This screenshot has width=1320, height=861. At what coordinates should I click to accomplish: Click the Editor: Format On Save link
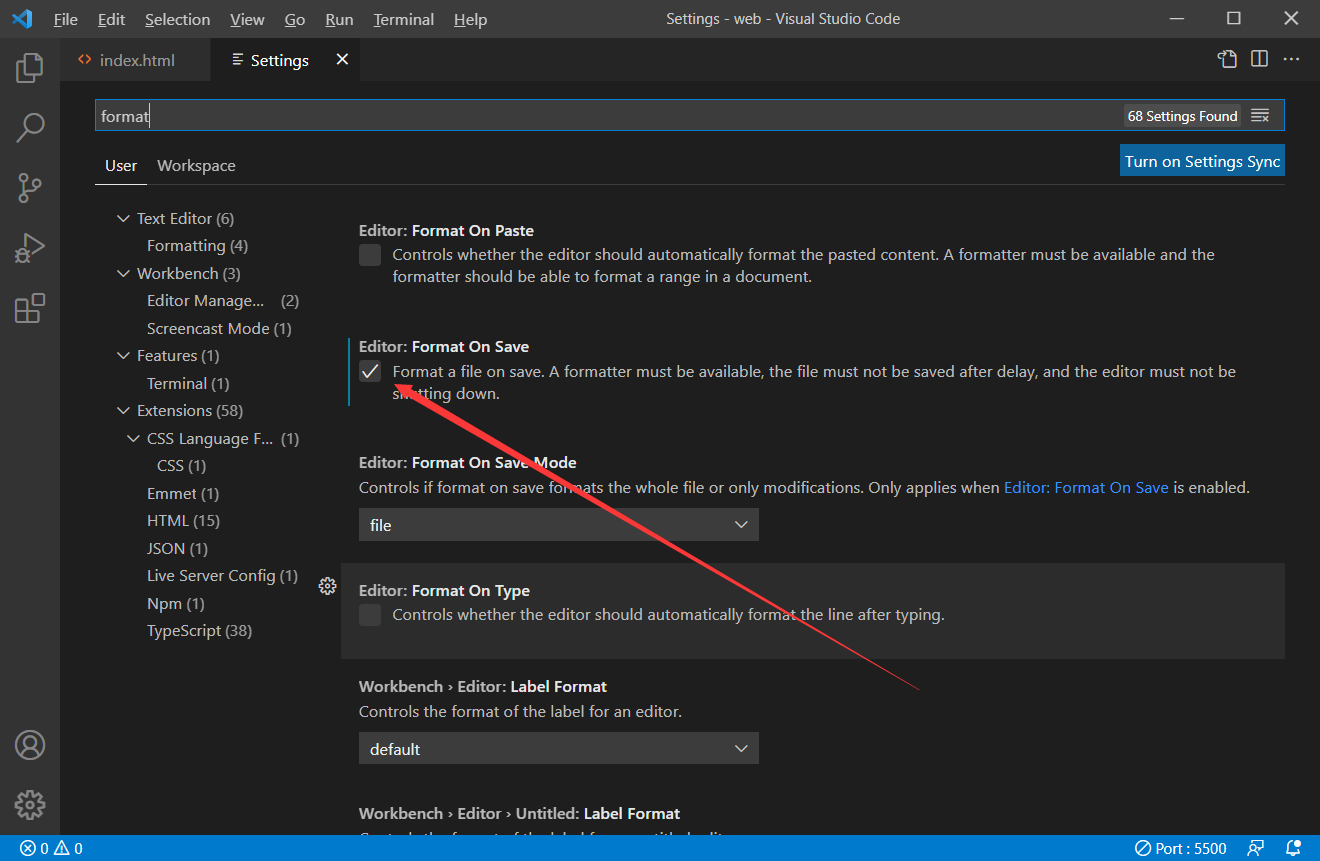[1086, 488]
